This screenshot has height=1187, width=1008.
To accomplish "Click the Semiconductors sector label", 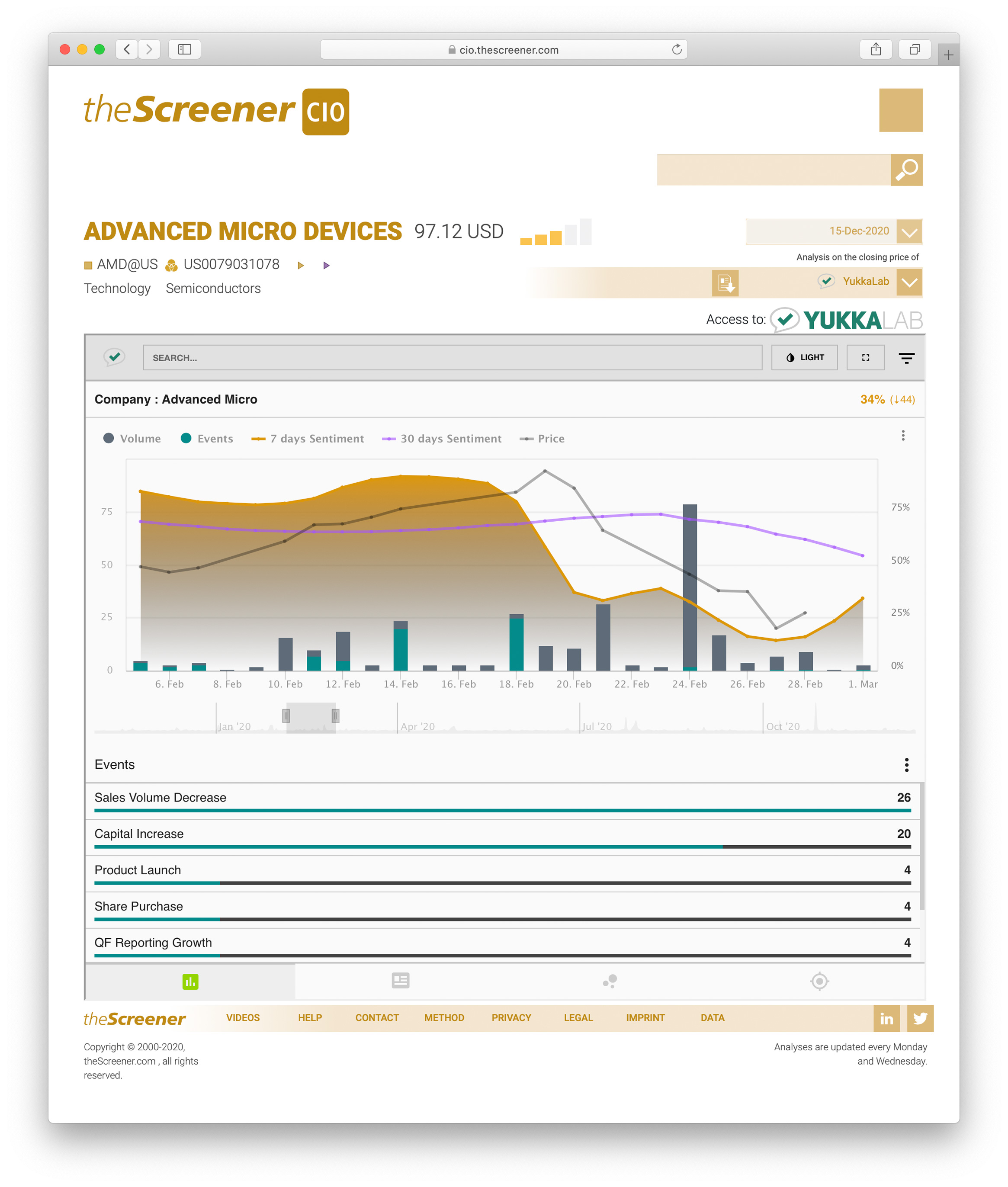I will point(213,289).
